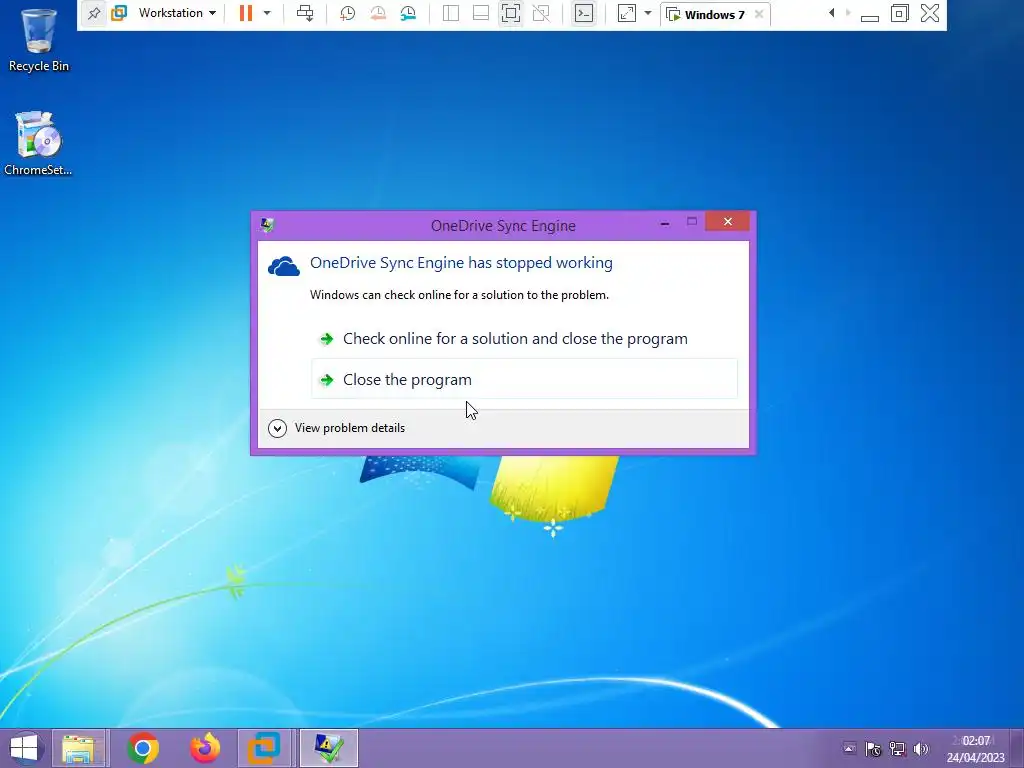Take a snapshot of the virtual machine
This screenshot has height=768, width=1024.
[x=347, y=13]
